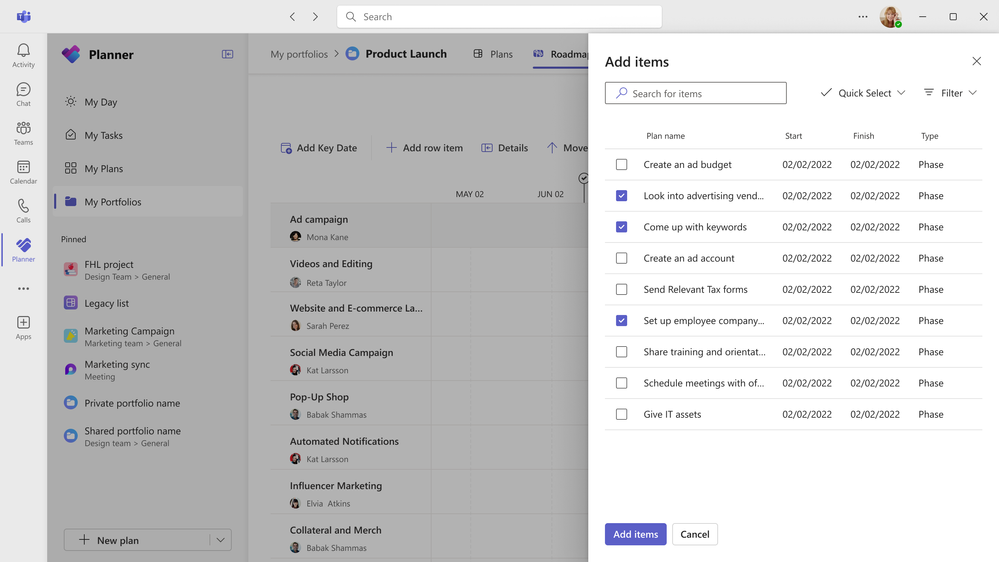Open the Filter dropdown

tap(950, 93)
